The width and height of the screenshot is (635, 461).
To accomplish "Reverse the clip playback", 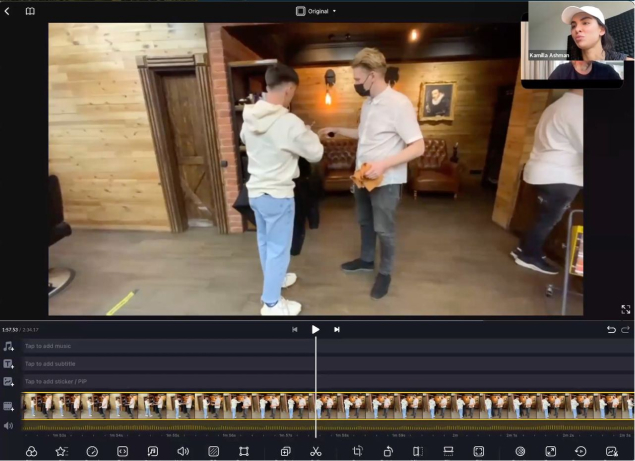I will click(581, 452).
